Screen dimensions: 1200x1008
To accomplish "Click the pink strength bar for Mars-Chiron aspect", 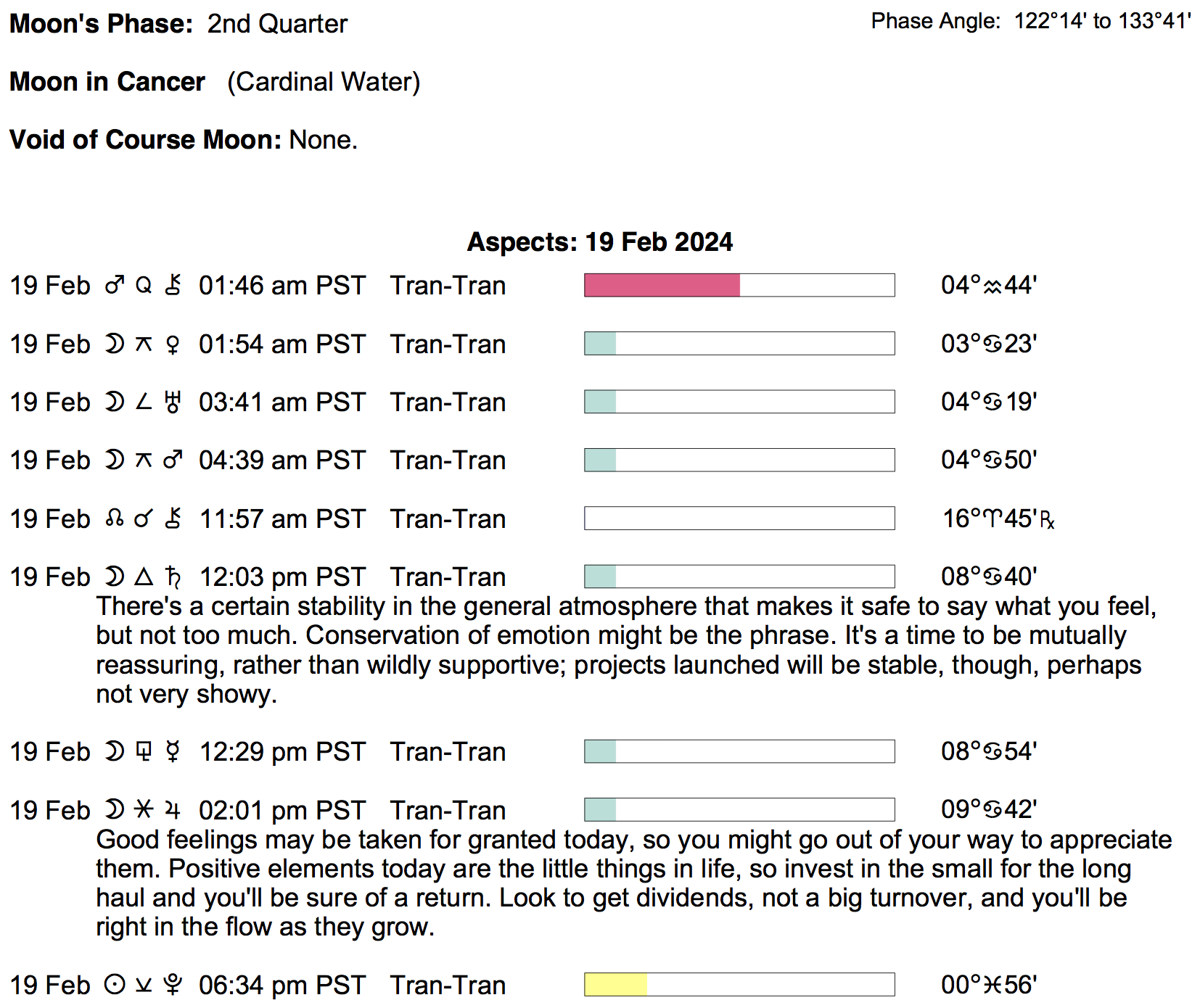I will pyautogui.click(x=662, y=286).
